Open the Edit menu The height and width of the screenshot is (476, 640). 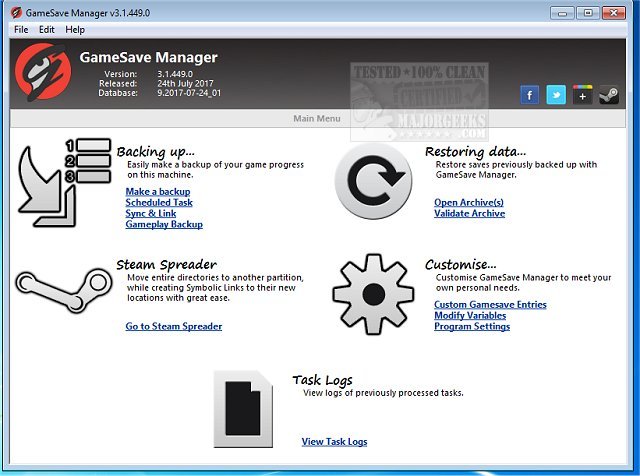pos(47,30)
